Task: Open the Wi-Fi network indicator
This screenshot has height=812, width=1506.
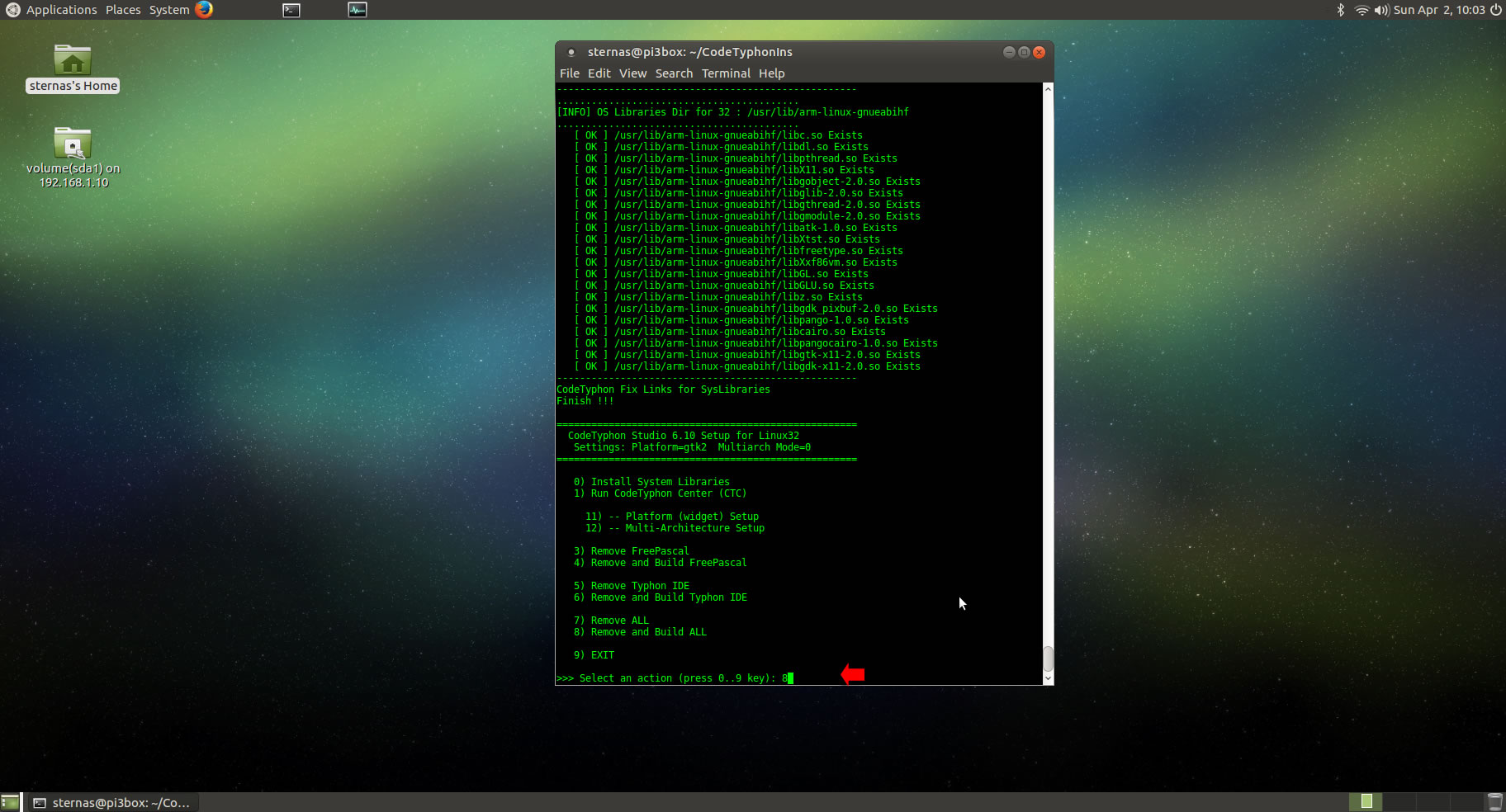Action: [x=1362, y=10]
